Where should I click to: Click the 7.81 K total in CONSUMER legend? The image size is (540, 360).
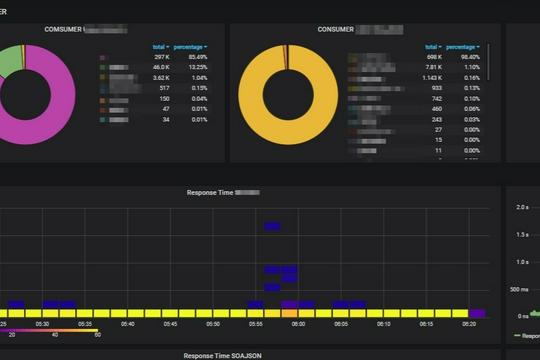point(434,67)
